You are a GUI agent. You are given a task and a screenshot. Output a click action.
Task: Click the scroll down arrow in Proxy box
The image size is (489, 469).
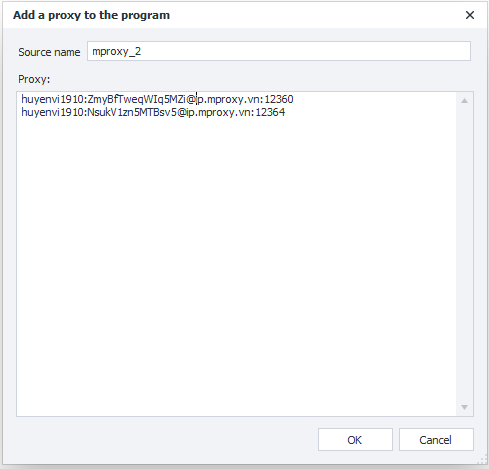pos(464,407)
